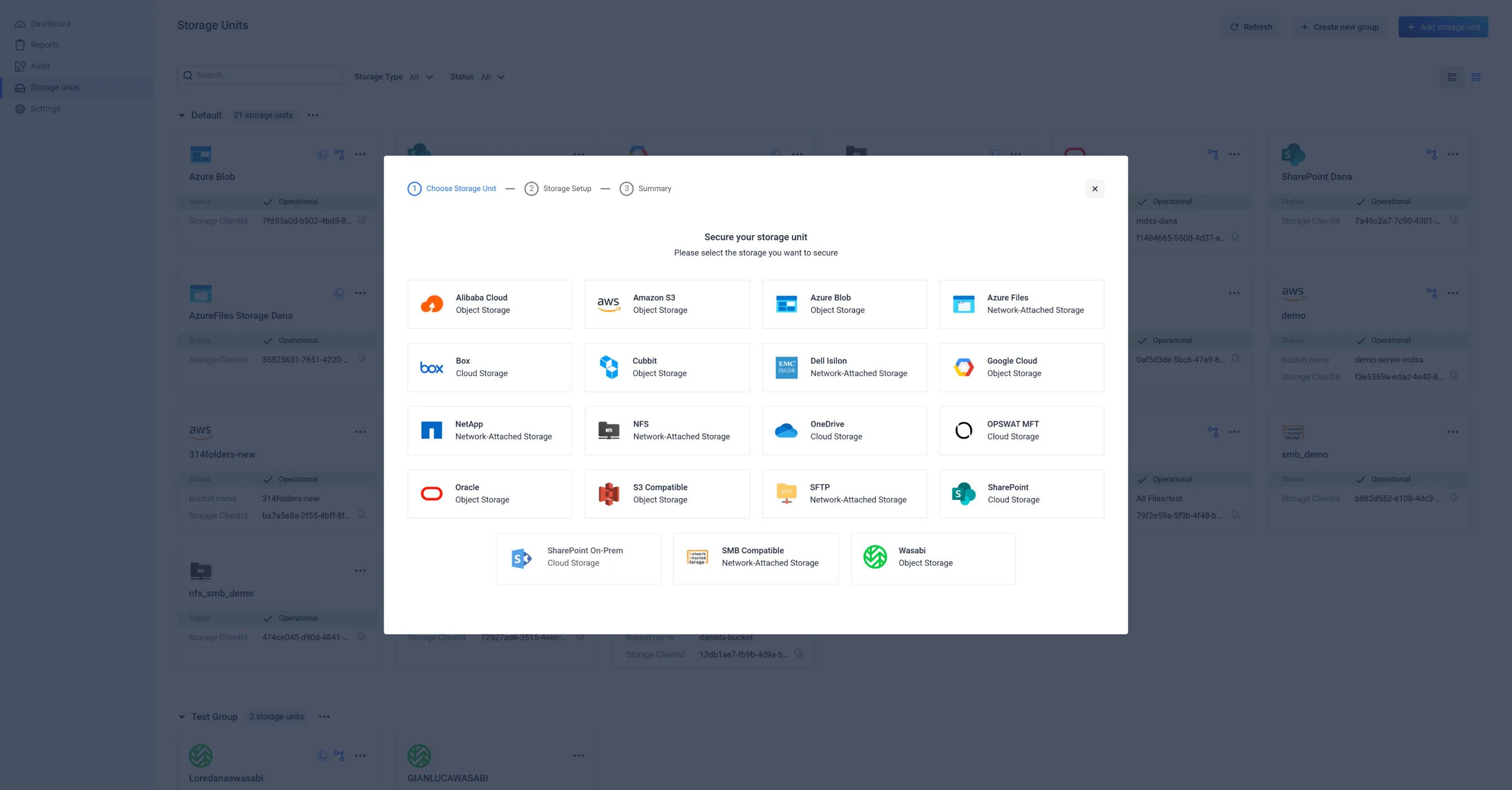Screen dimensions: 1512x790
Task: Click SharePoint Dana workflow icon
Action: (1431, 155)
